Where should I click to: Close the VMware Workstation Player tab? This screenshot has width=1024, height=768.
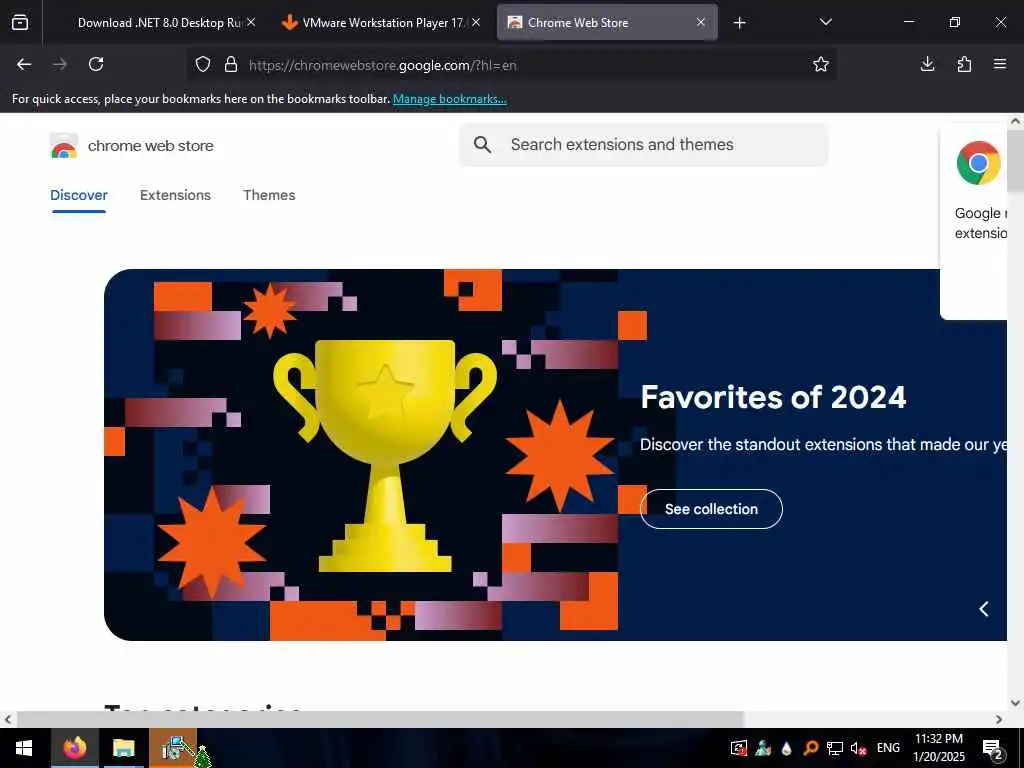tap(476, 22)
